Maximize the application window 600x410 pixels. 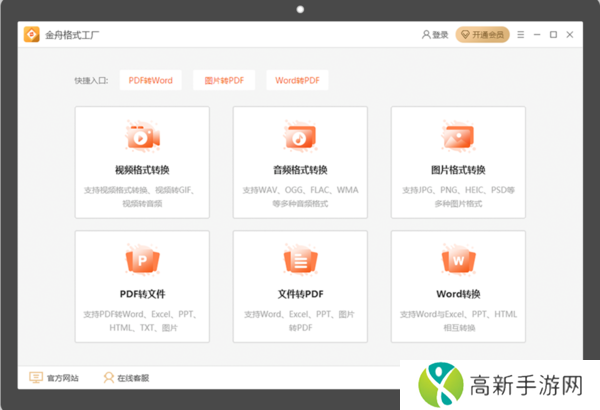[x=553, y=35]
